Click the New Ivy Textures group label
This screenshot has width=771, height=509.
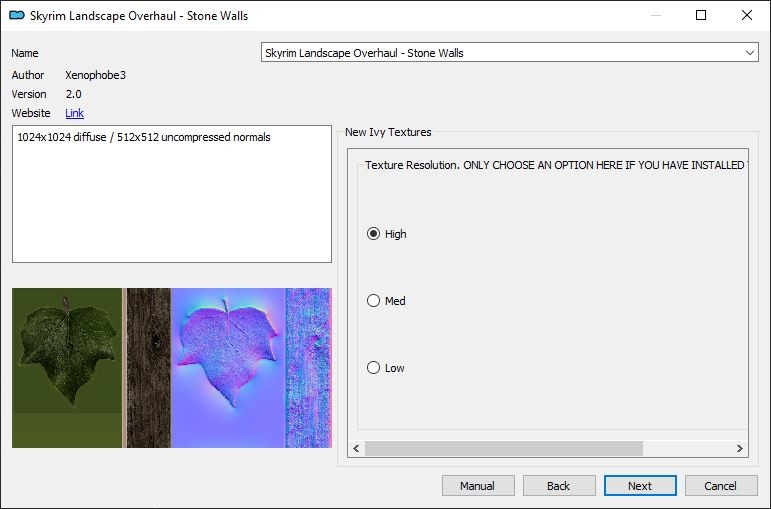point(388,132)
